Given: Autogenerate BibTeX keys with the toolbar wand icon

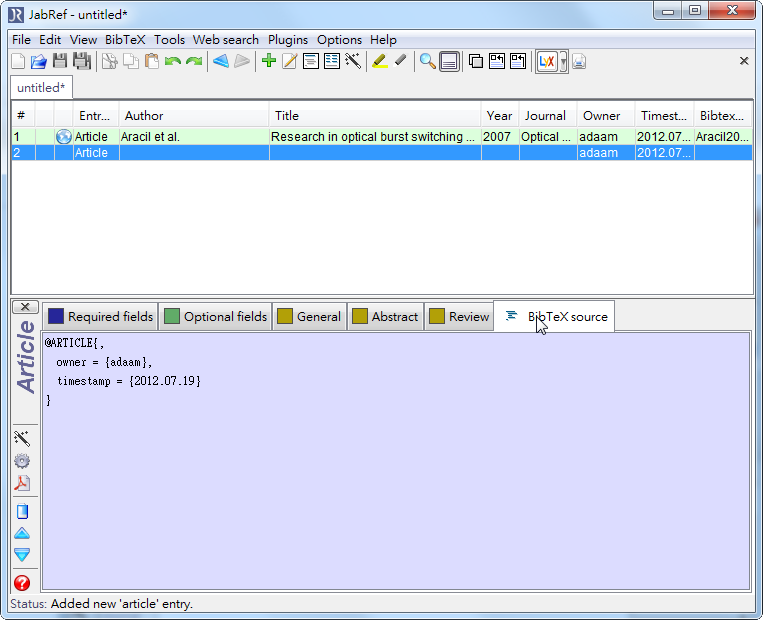Looking at the screenshot, I should point(353,61).
